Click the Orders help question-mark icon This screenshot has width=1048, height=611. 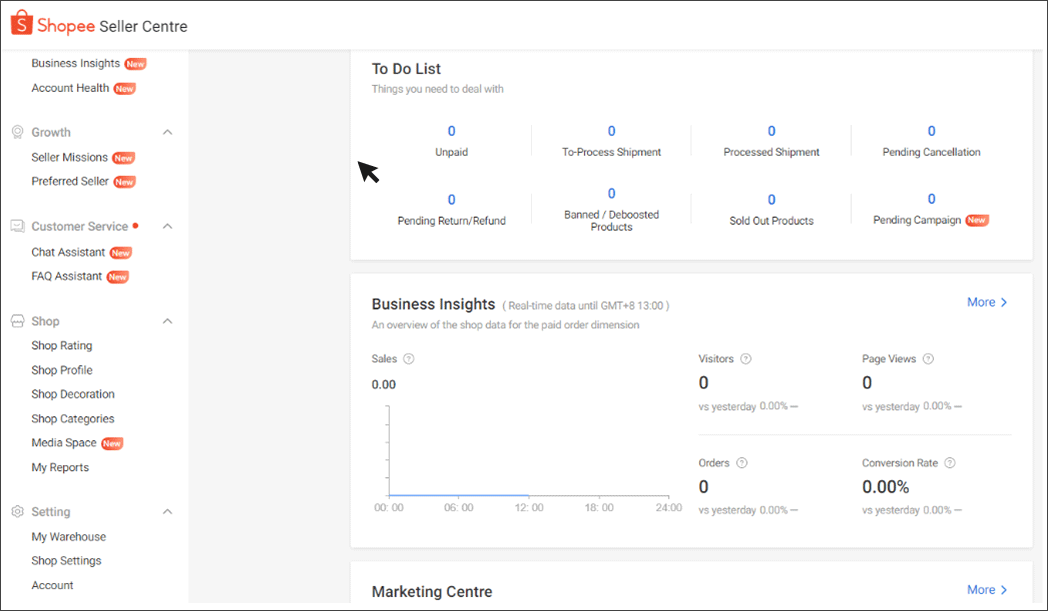tap(742, 463)
